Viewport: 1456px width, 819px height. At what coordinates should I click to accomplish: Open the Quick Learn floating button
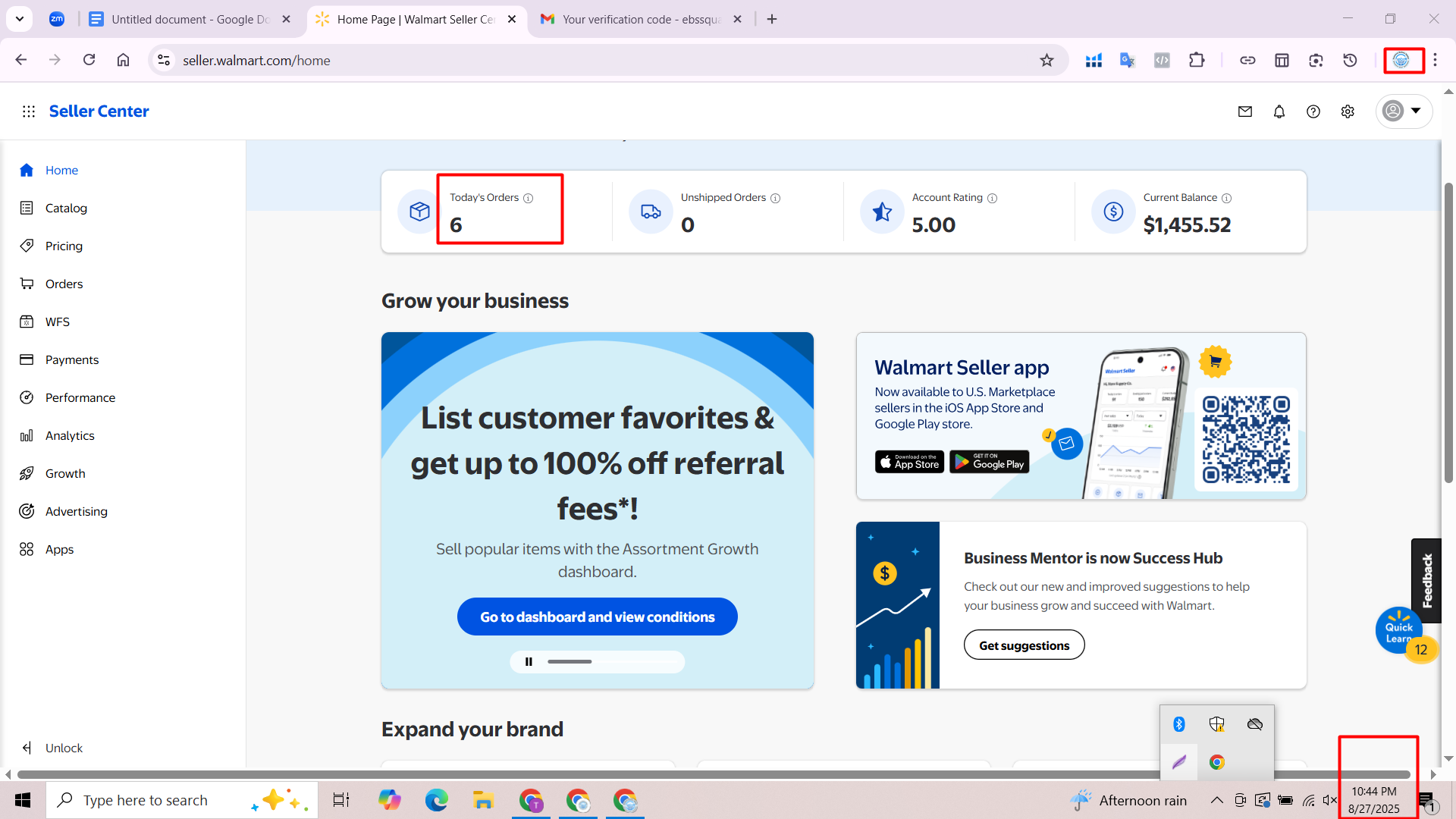pyautogui.click(x=1399, y=630)
